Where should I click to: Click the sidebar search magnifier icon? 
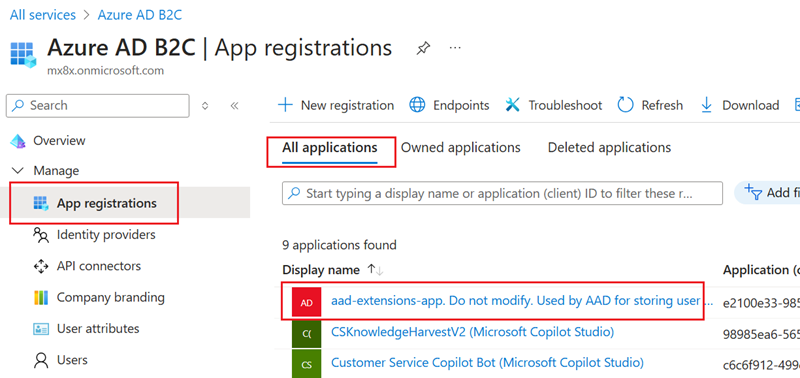[18, 106]
